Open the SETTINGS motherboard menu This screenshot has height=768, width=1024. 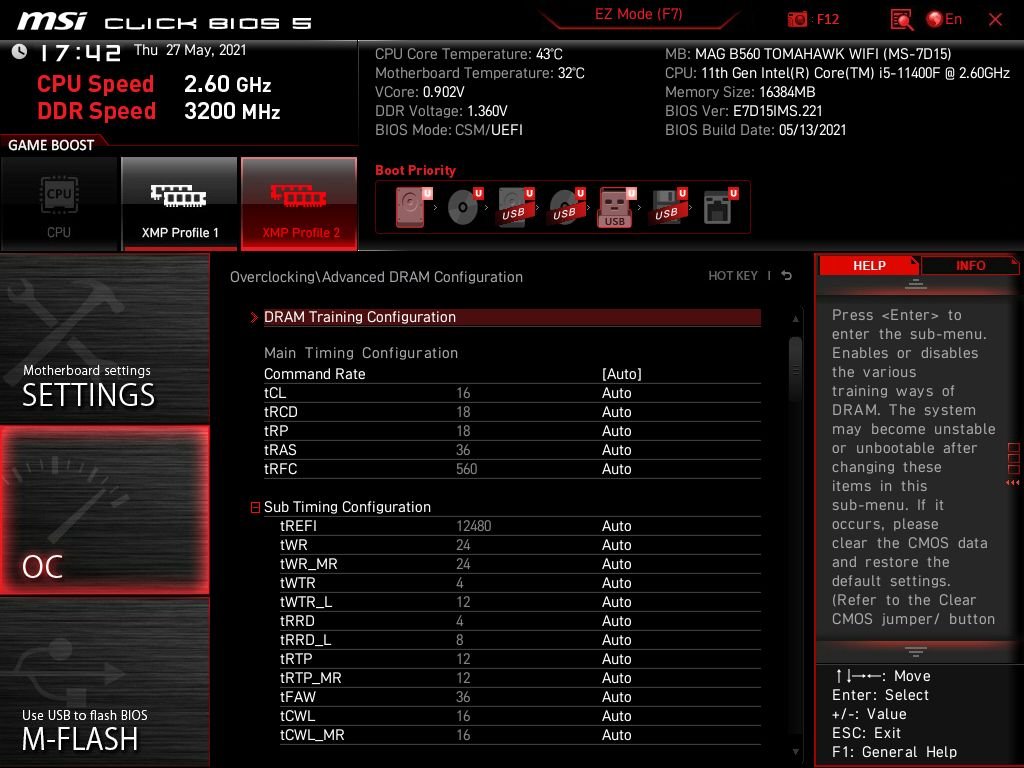104,338
